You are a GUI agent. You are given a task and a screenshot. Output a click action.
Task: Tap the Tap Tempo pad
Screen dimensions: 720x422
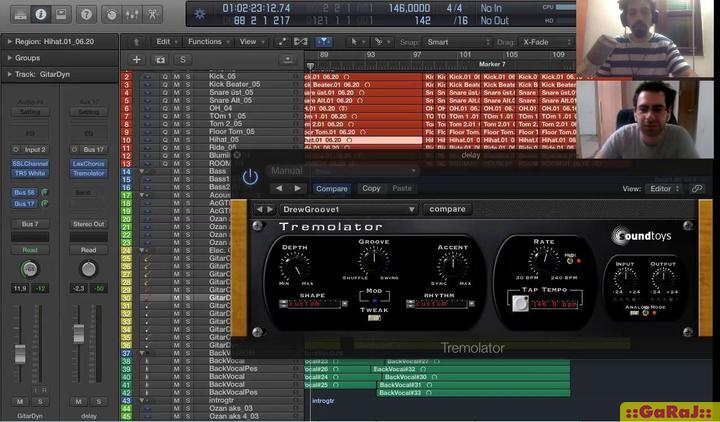(520, 303)
